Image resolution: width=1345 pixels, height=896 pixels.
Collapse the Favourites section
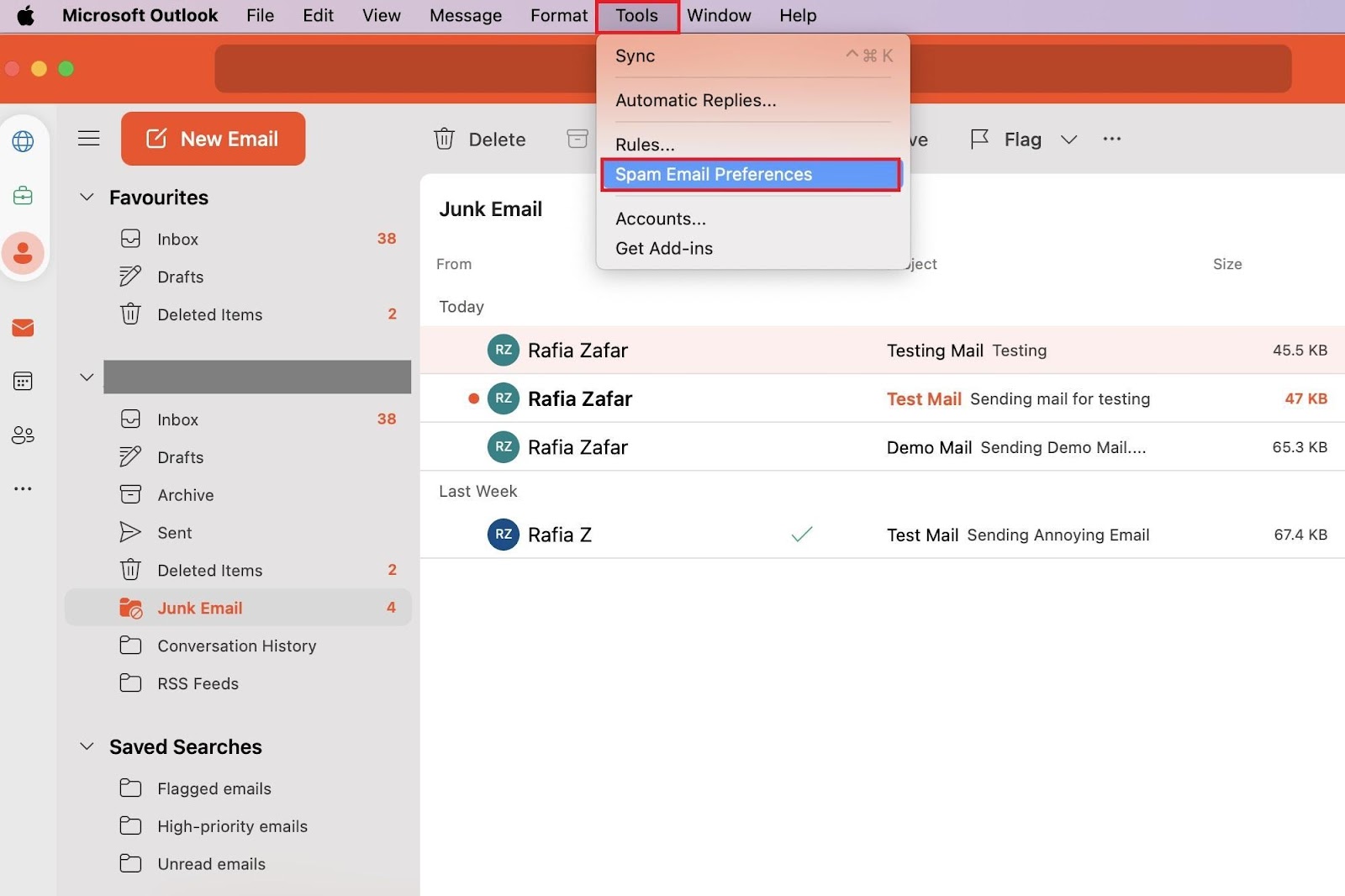[87, 198]
